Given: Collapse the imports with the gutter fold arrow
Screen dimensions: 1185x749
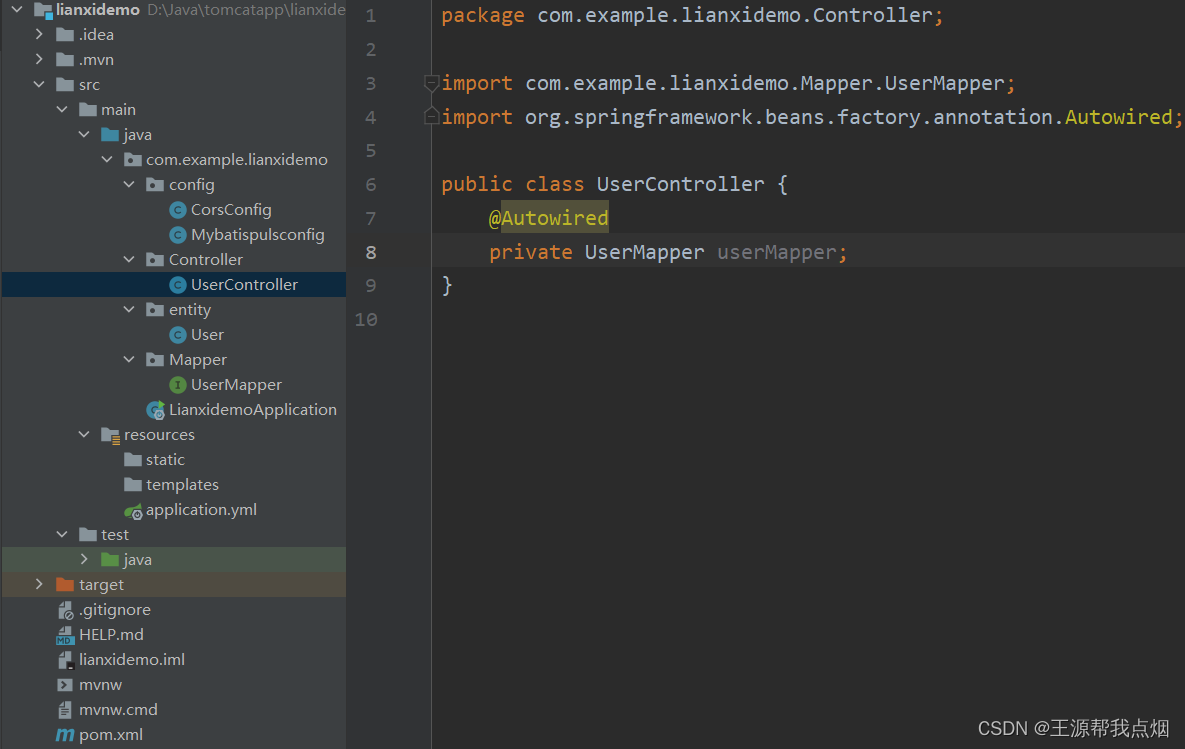Looking at the screenshot, I should coord(432,83).
